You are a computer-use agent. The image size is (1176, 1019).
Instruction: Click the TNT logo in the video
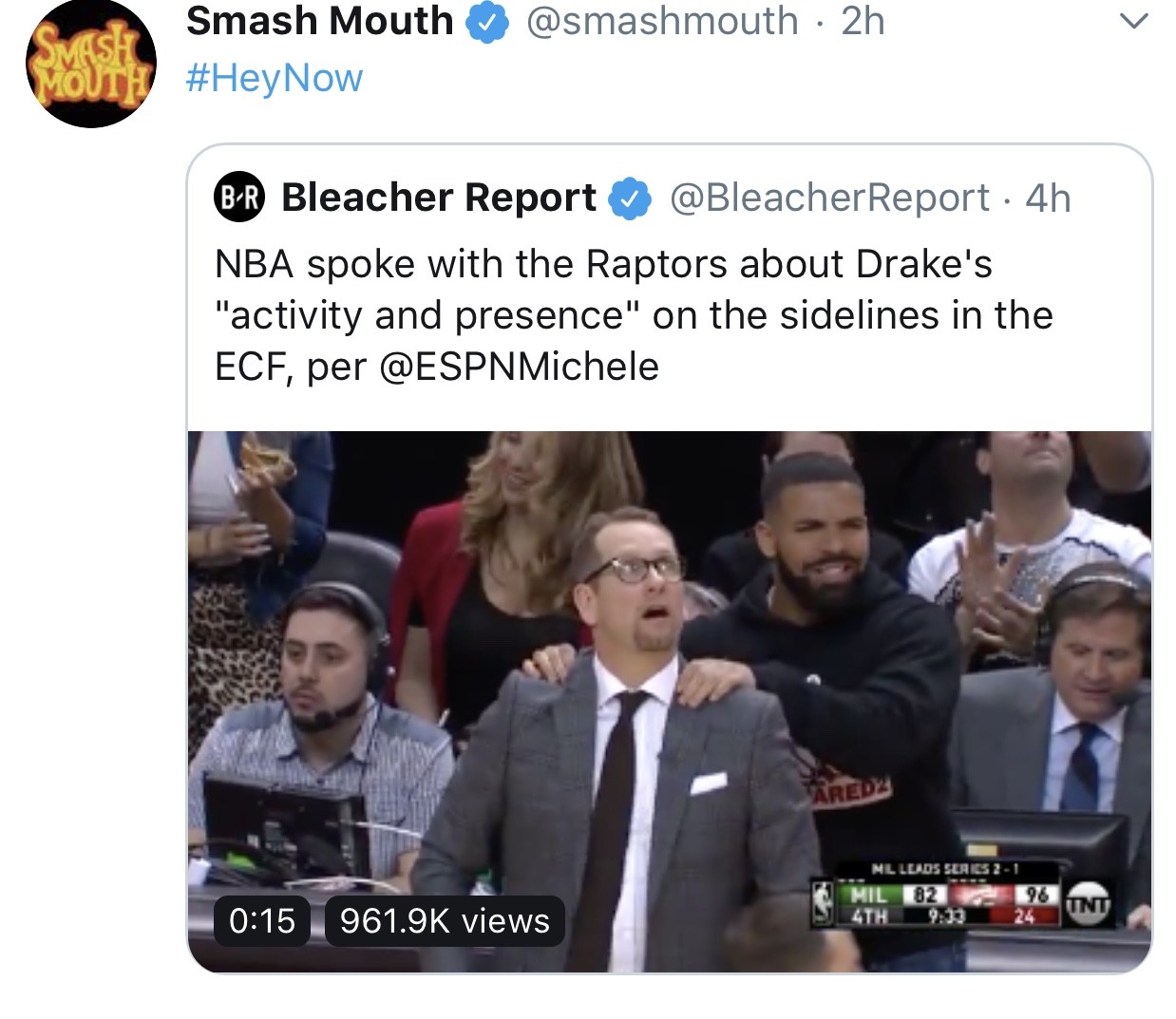pos(1089,904)
